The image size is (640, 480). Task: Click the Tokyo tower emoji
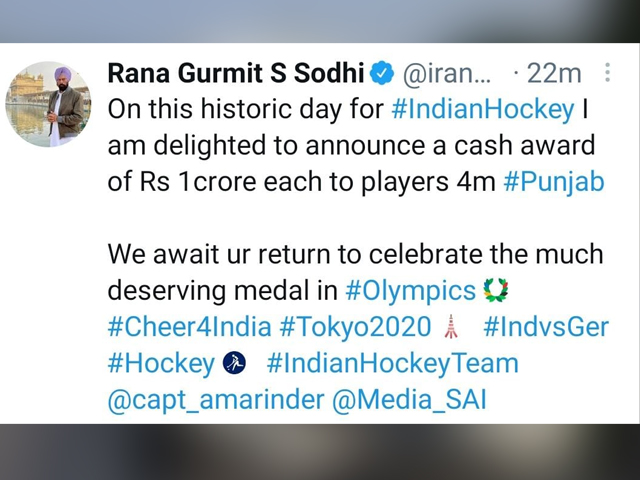(450, 327)
